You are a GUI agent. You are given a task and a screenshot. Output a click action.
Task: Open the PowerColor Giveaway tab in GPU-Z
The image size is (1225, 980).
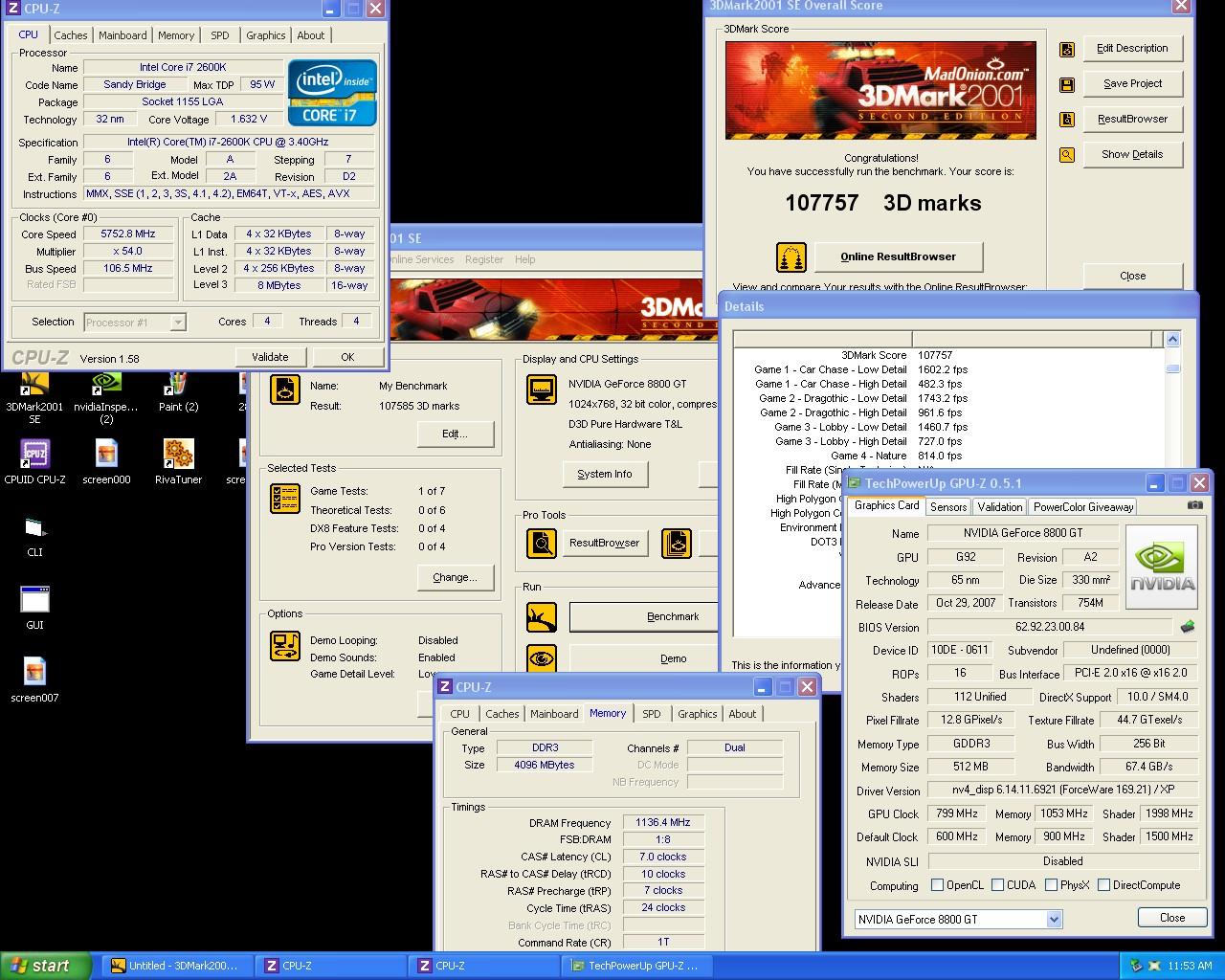(1083, 507)
